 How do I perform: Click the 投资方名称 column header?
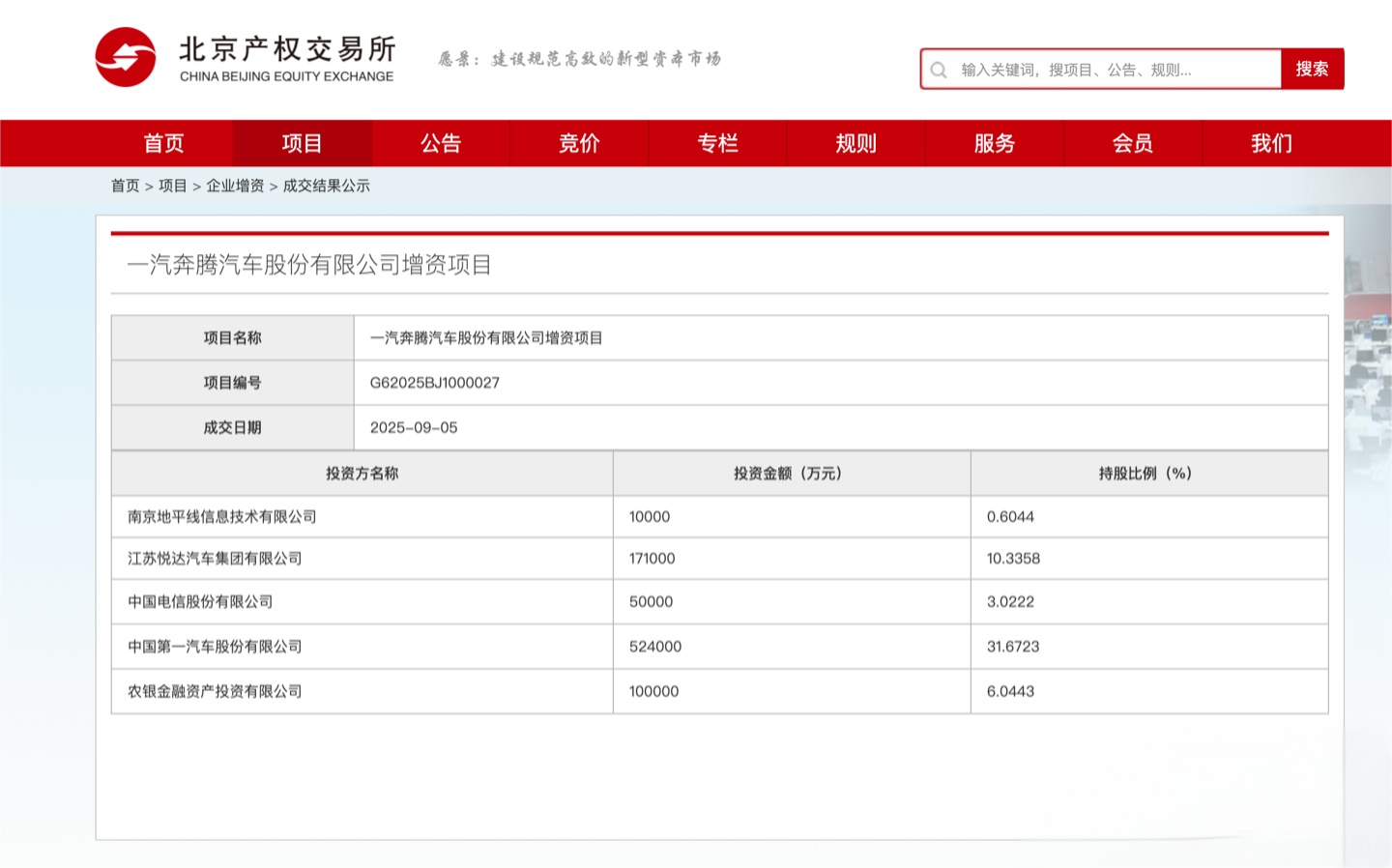[x=362, y=474]
